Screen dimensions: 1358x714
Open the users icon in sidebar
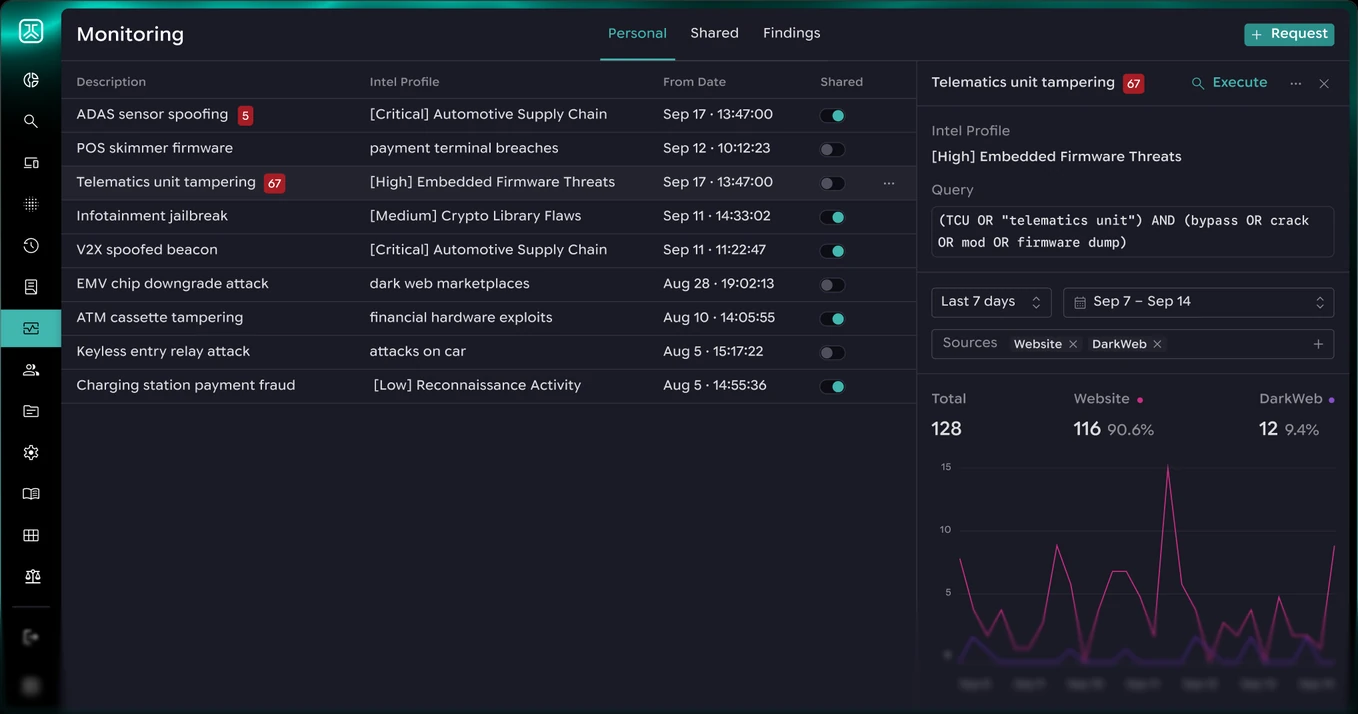coord(31,370)
